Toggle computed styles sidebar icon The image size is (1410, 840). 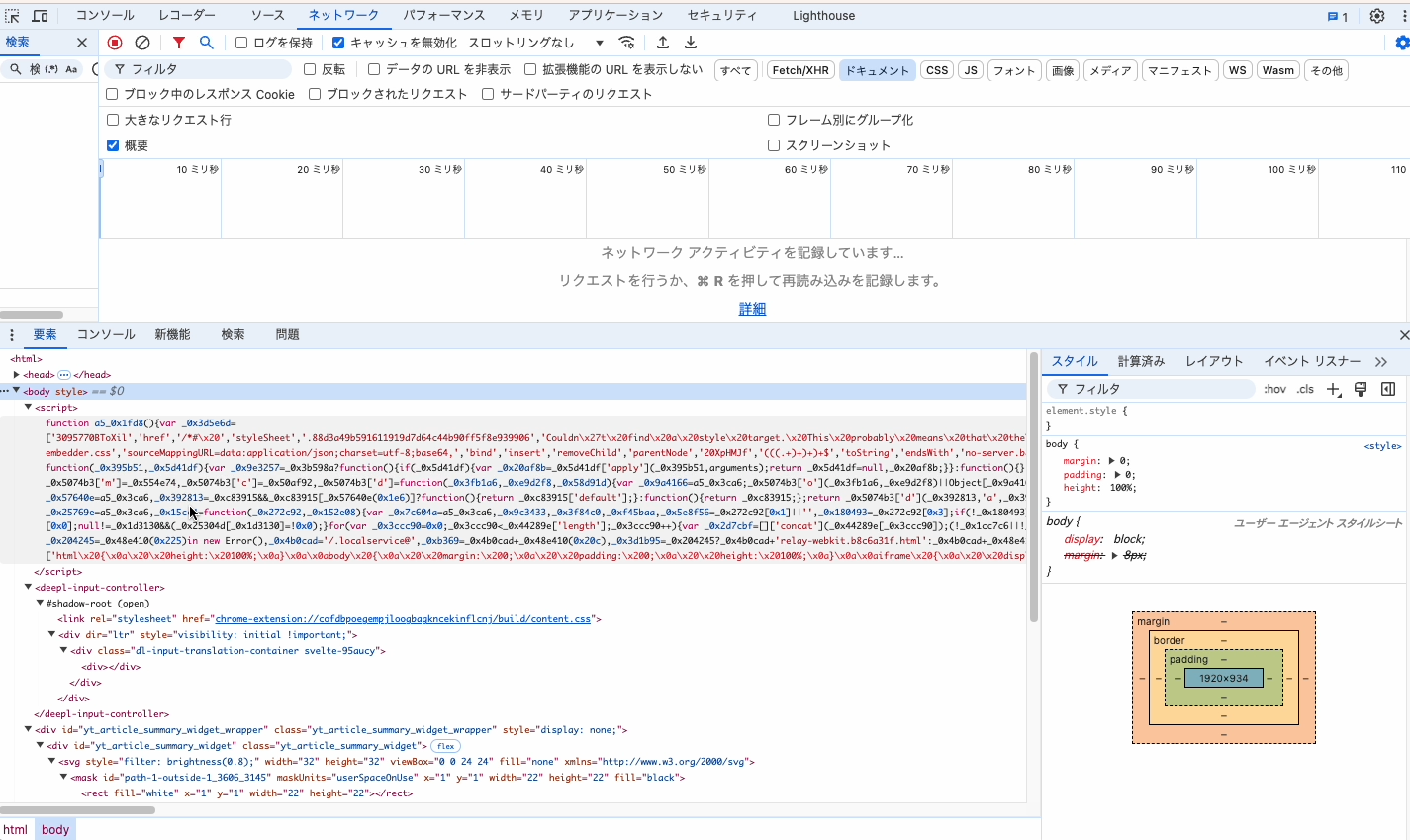coord(1388,389)
